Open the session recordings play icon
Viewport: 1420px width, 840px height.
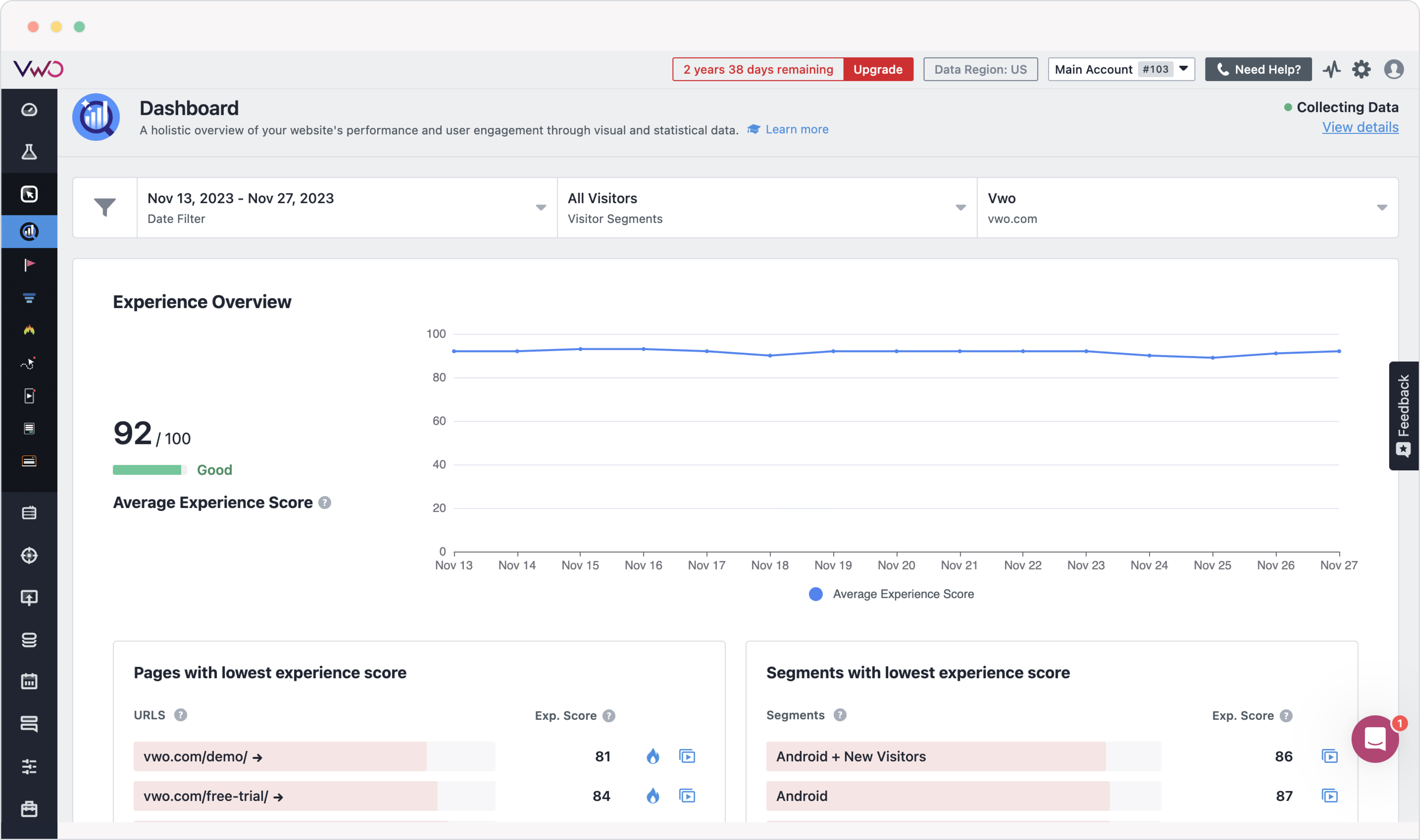tap(29, 395)
